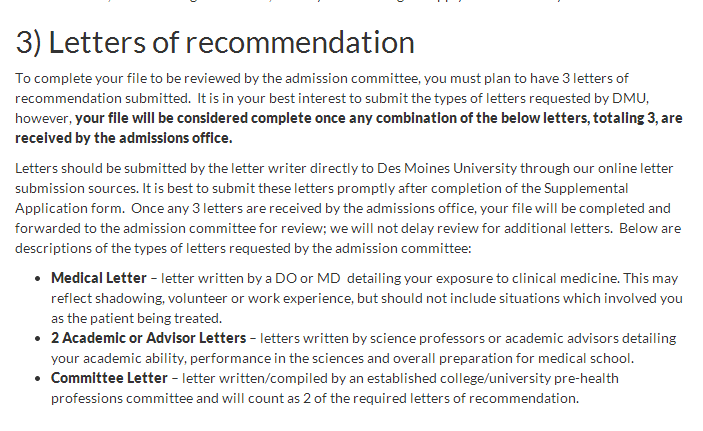Click the phrase "Supplemental Application form"
This screenshot has height=431, width=703.
click(x=321, y=198)
